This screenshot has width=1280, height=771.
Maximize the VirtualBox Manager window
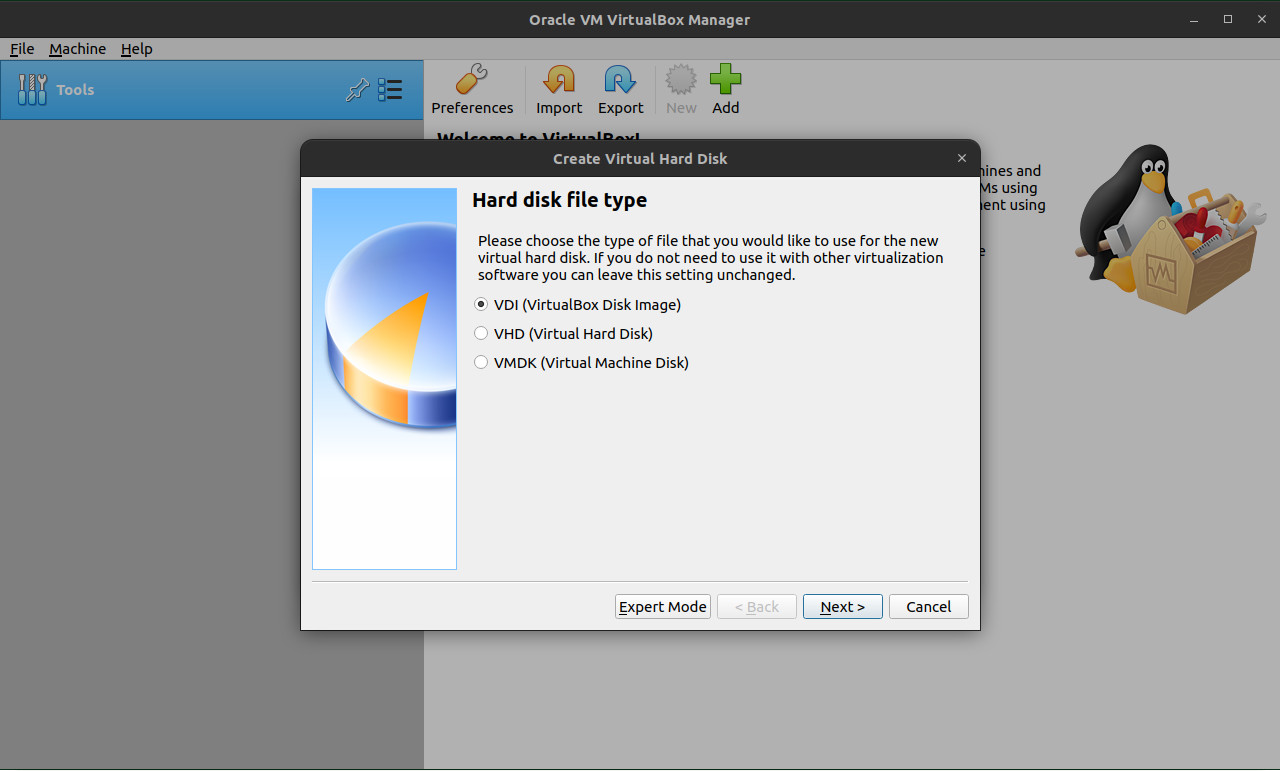point(1228,20)
